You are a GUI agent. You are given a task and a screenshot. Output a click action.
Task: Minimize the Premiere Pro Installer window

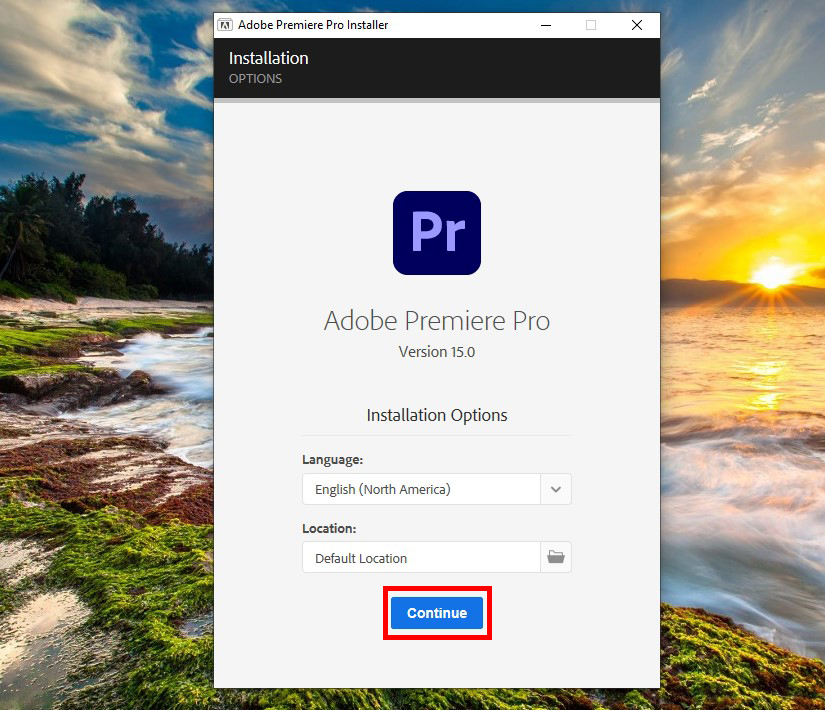pyautogui.click(x=546, y=25)
